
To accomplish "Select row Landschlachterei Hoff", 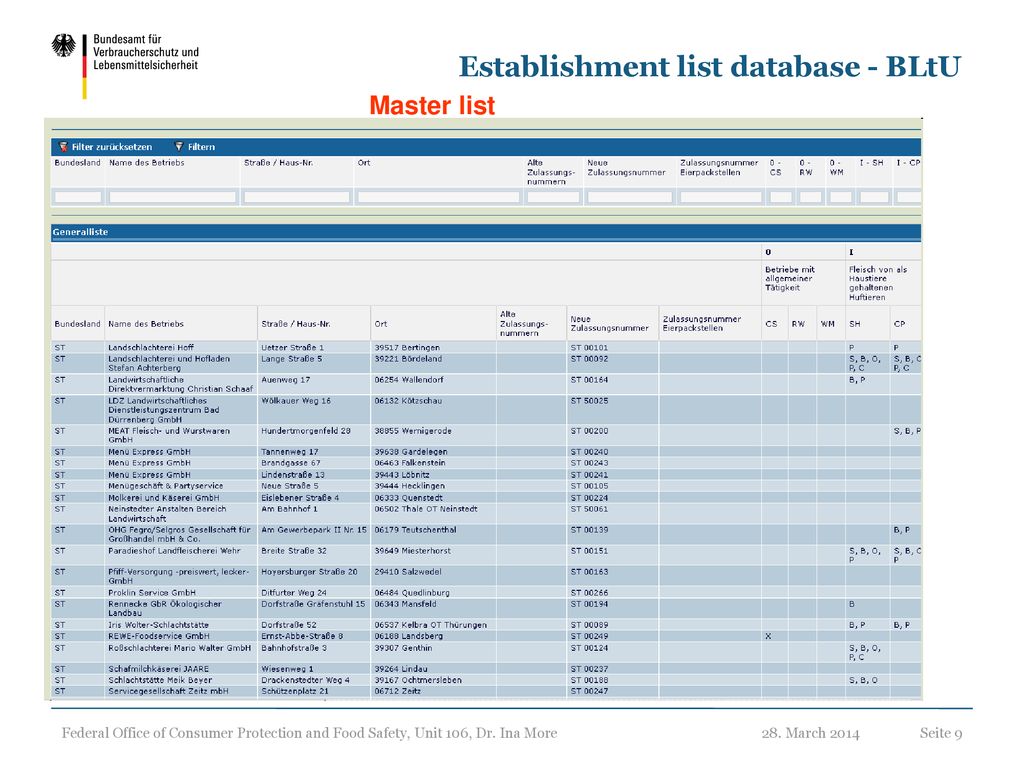I will (x=486, y=347).
